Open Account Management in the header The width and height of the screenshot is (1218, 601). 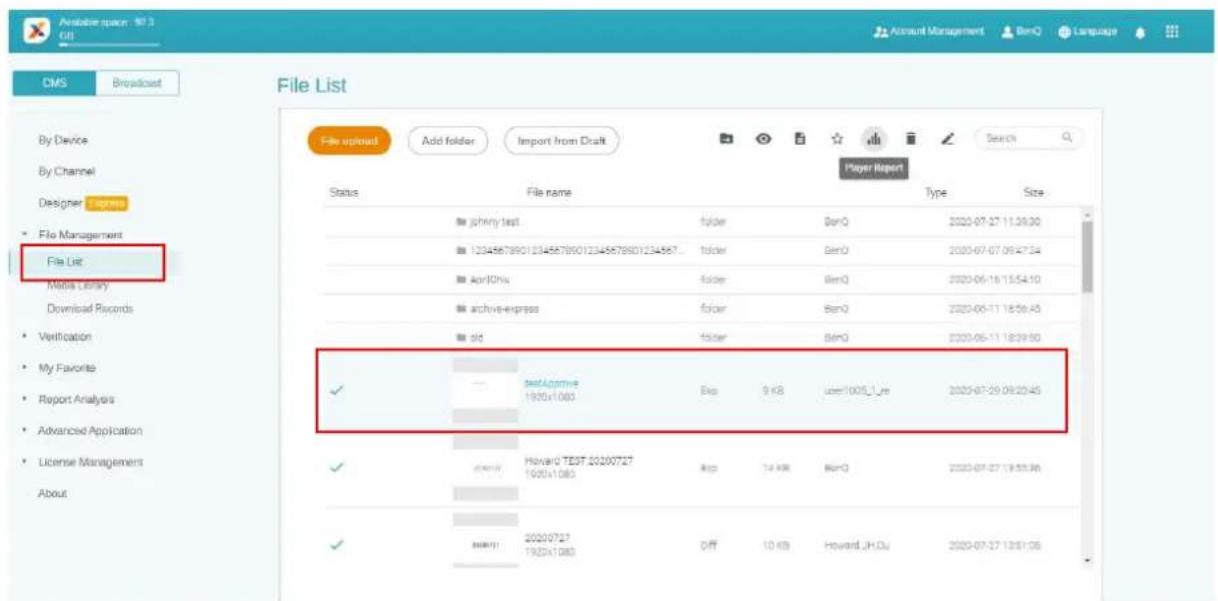929,30
